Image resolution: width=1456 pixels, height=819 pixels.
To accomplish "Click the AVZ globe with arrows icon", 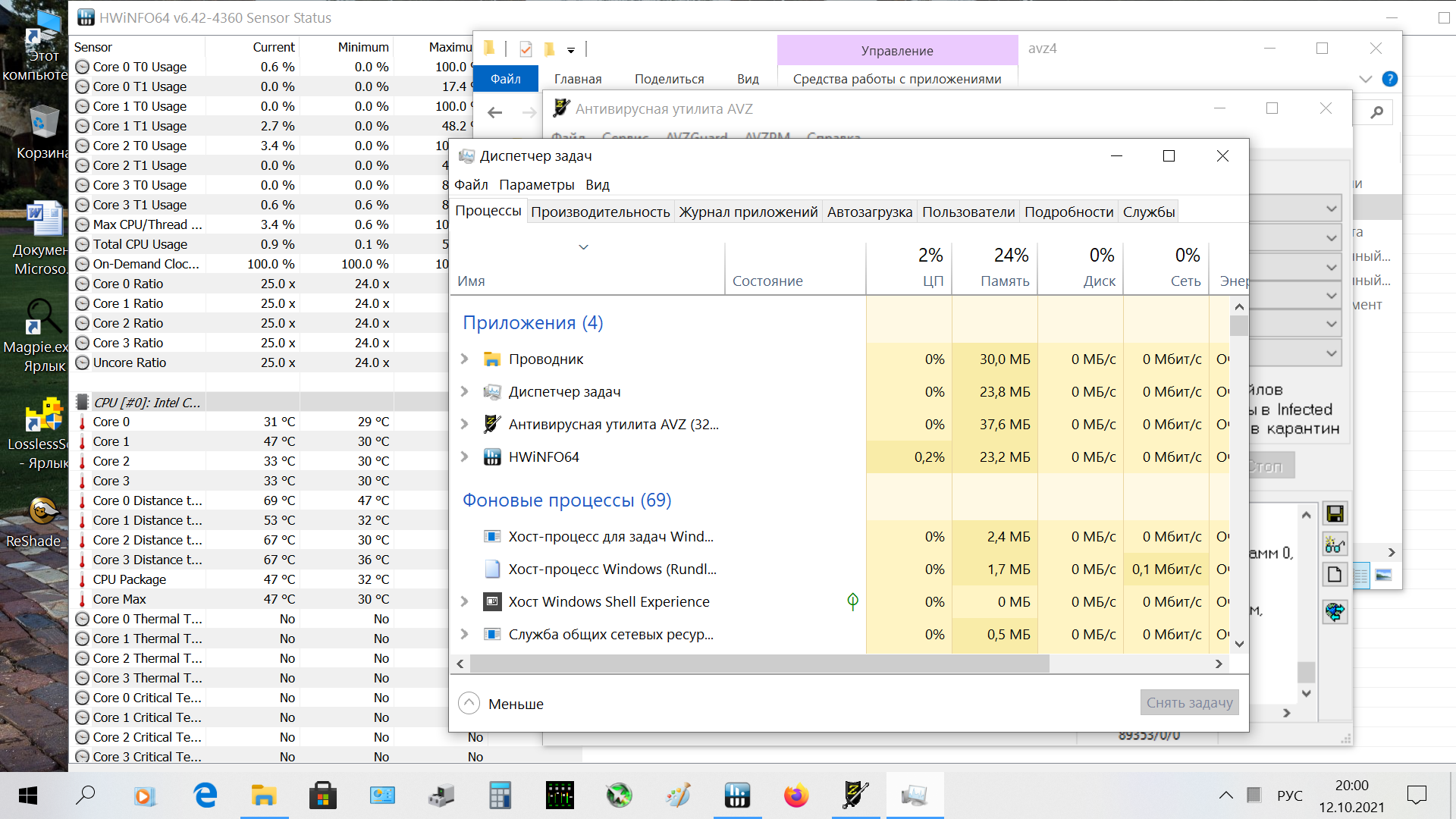I will (x=1335, y=611).
